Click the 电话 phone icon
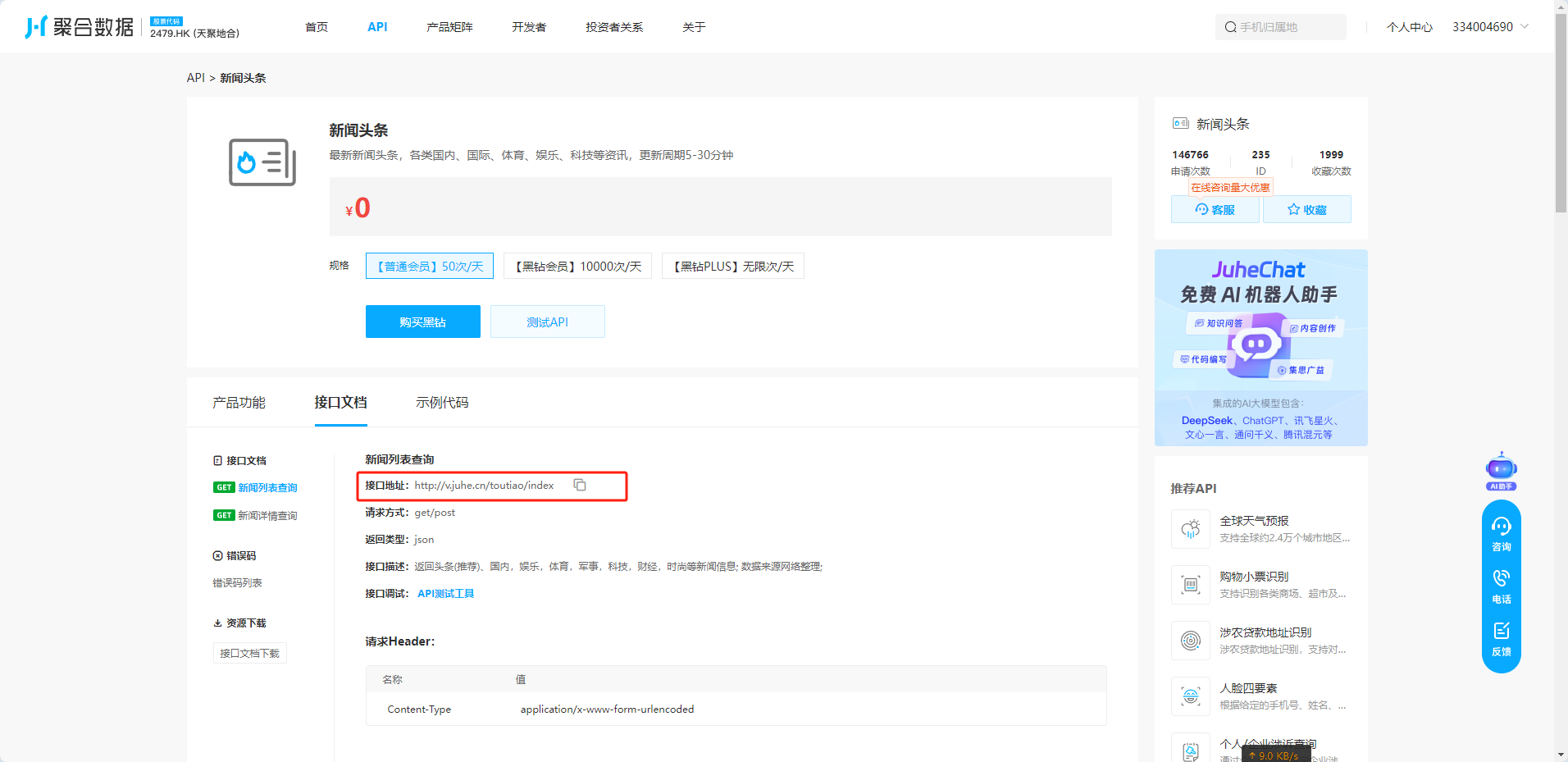This screenshot has width=1568, height=762. click(x=1501, y=586)
